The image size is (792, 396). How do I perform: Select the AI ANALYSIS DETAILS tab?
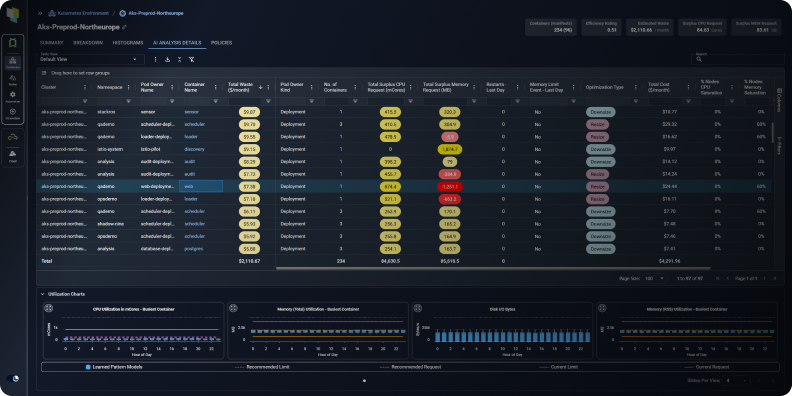177,43
